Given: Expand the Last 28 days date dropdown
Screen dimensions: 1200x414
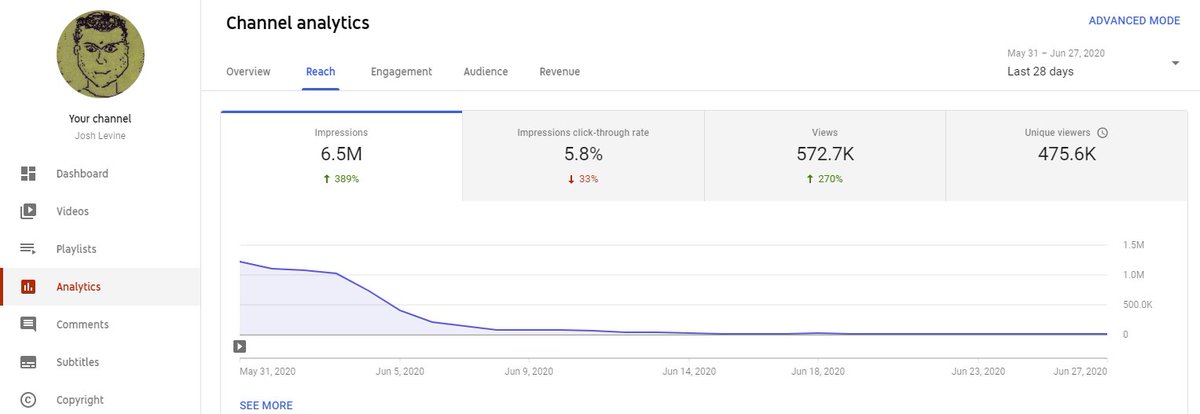Looking at the screenshot, I should [1174, 64].
